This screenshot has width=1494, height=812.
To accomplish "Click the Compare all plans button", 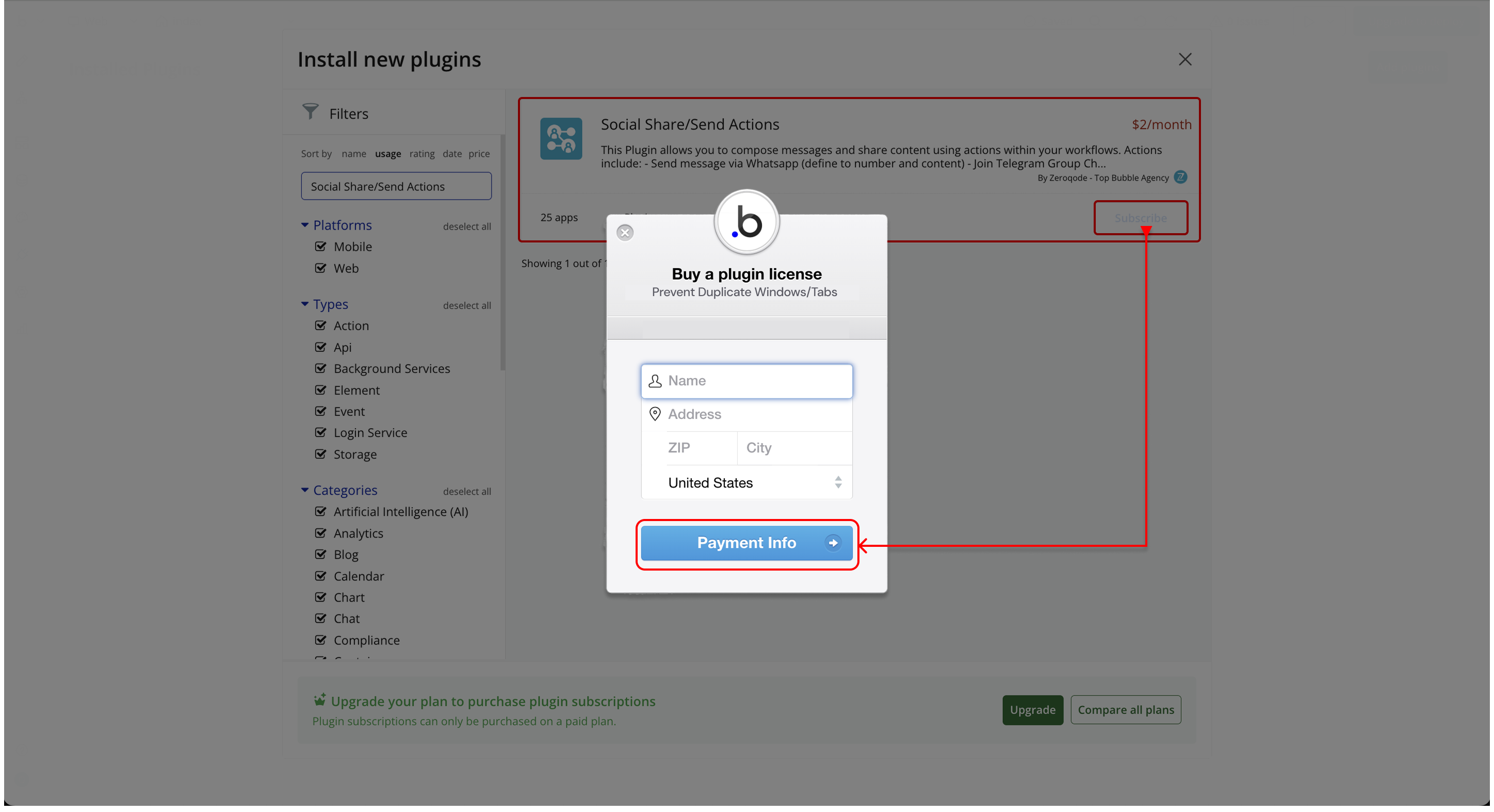I will point(1125,710).
